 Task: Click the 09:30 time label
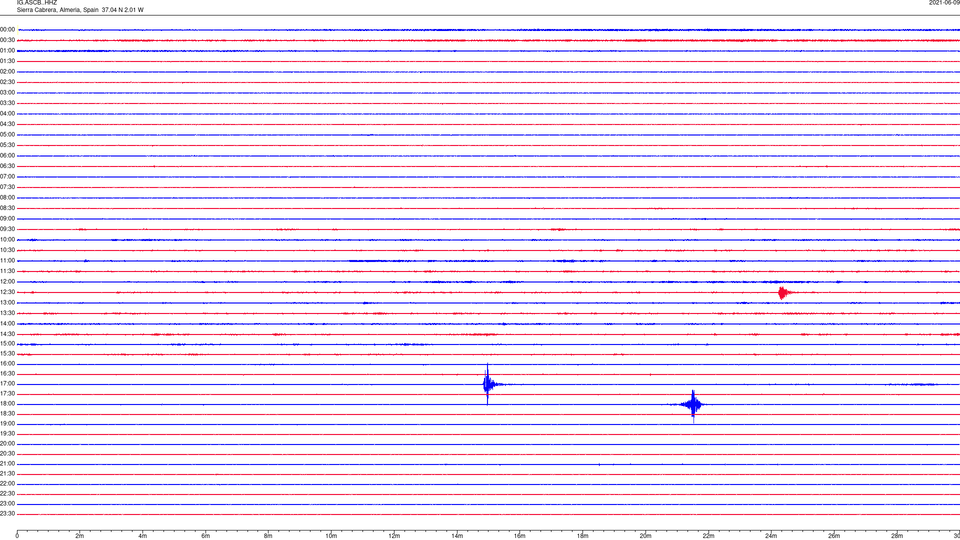[x=7, y=229]
